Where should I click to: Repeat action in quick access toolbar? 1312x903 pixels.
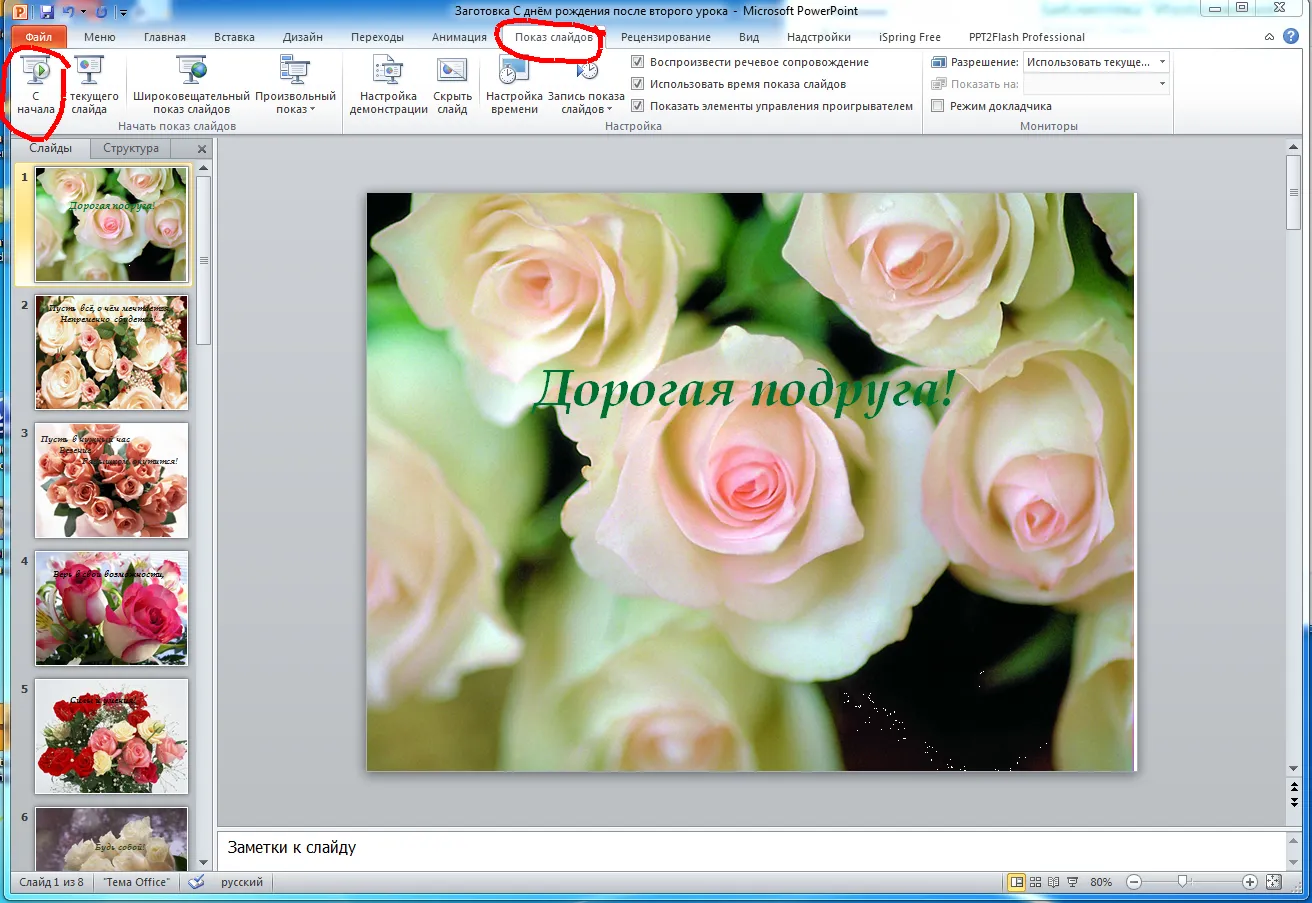coord(101,11)
